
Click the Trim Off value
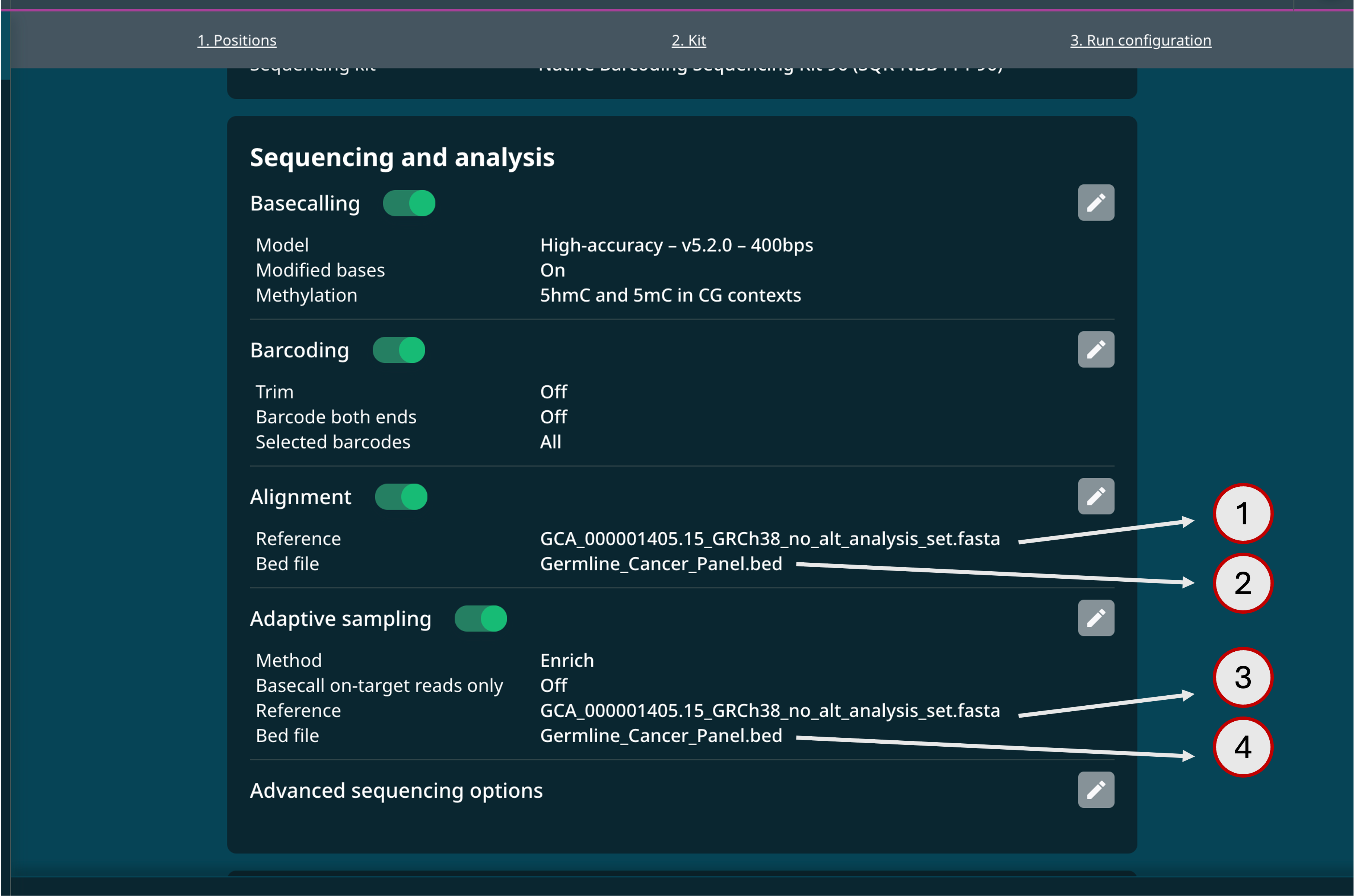click(x=554, y=392)
